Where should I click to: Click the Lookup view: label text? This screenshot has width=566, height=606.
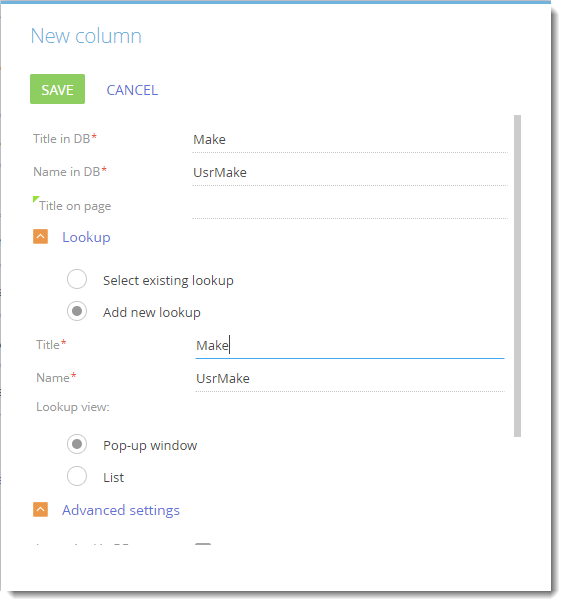click(x=73, y=407)
